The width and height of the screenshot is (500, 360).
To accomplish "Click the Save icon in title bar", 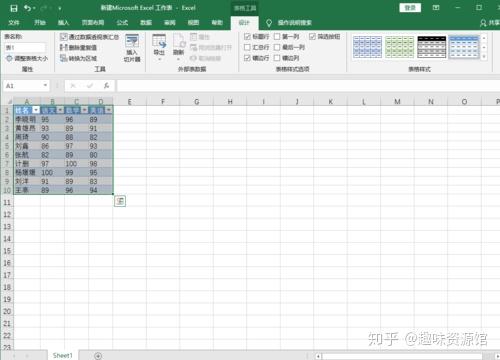I will 14,8.
